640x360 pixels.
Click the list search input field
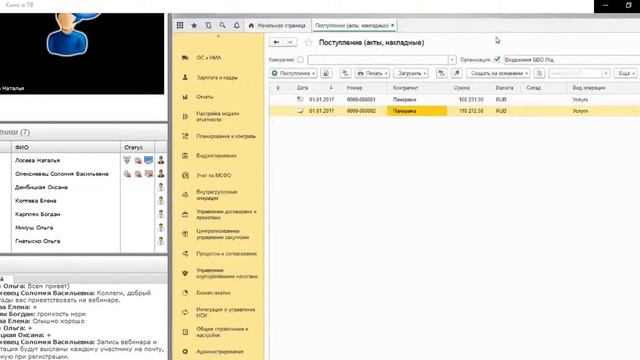575,73
